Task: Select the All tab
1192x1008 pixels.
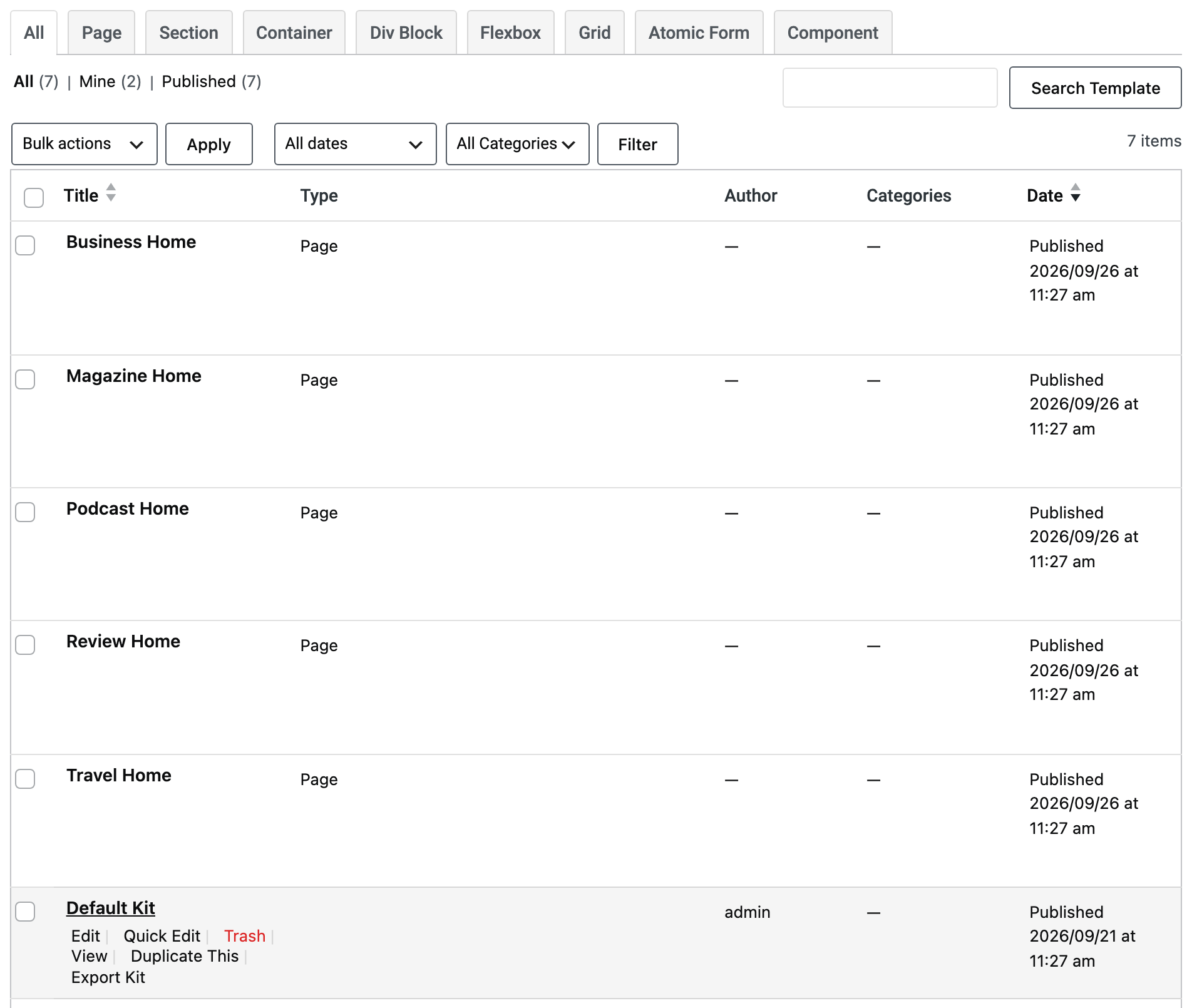Action: point(34,33)
